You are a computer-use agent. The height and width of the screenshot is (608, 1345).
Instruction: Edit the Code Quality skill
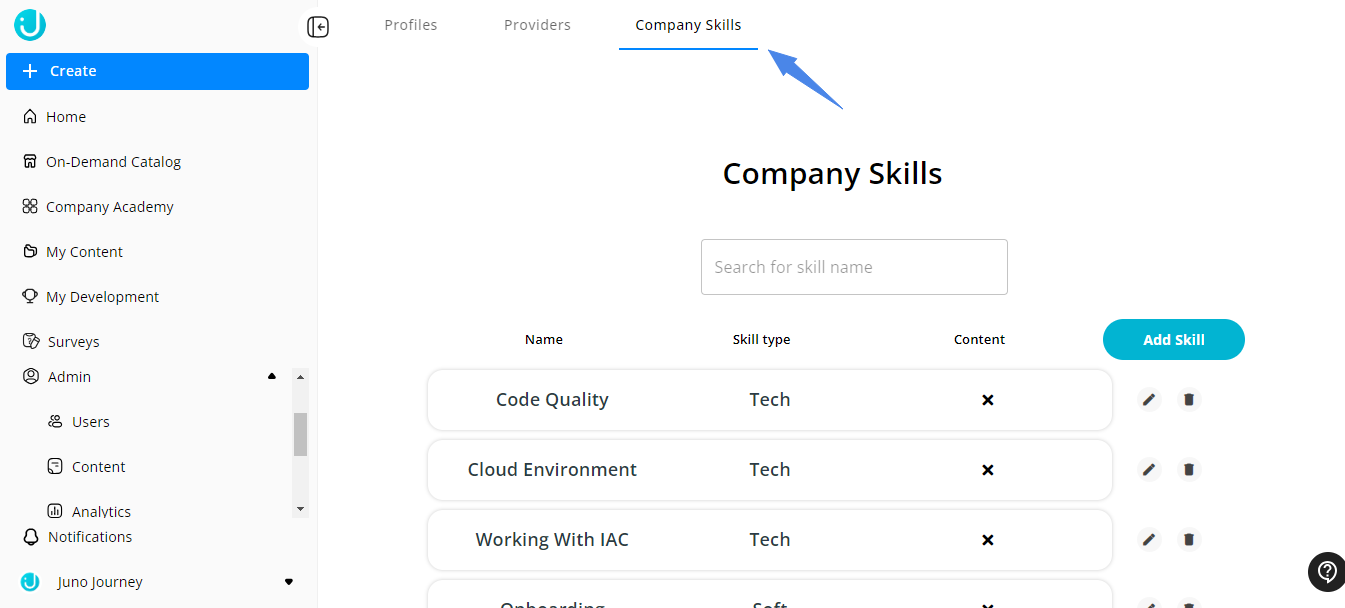tap(1149, 400)
